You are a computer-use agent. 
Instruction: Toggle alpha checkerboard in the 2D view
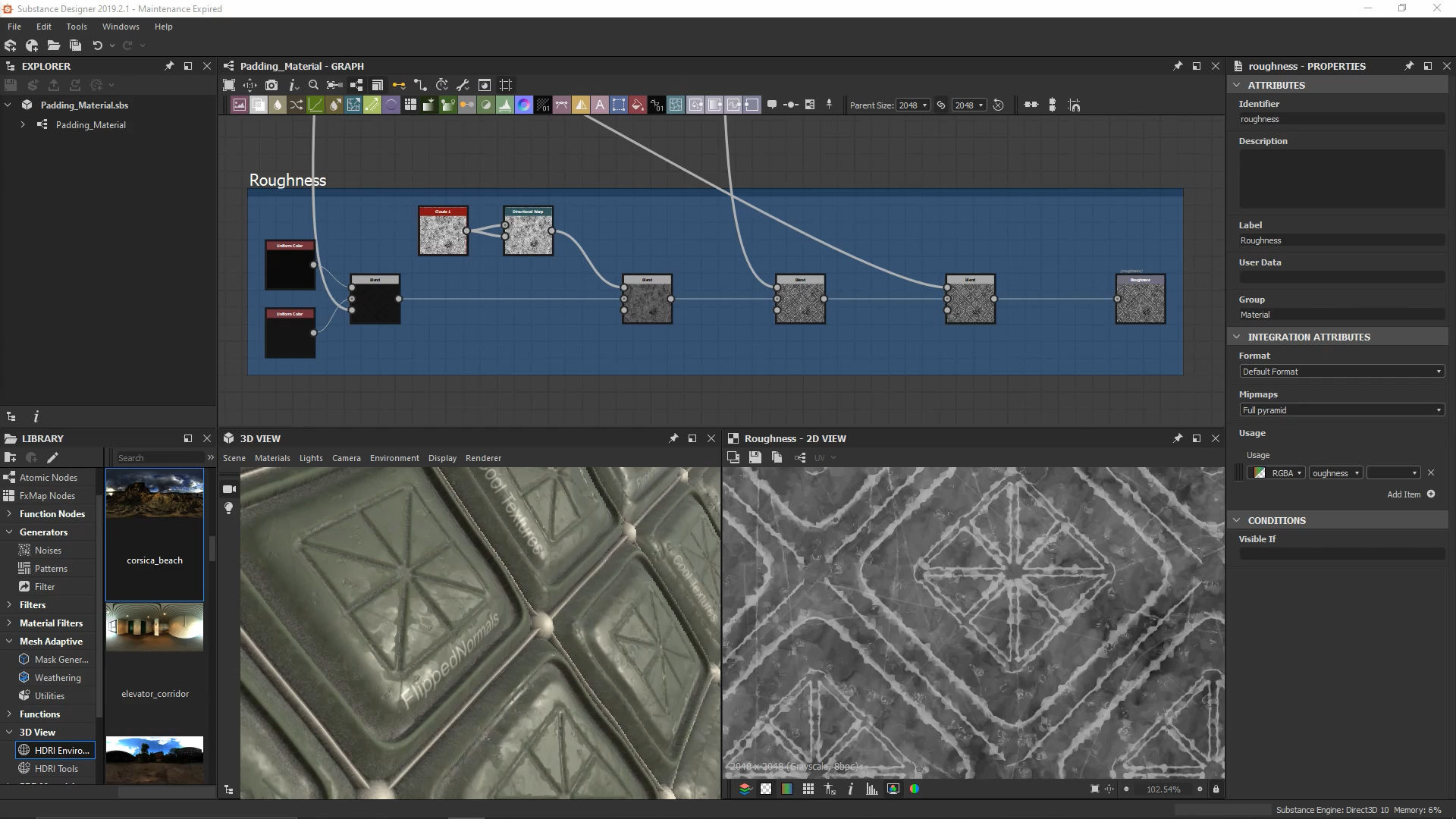(766, 789)
